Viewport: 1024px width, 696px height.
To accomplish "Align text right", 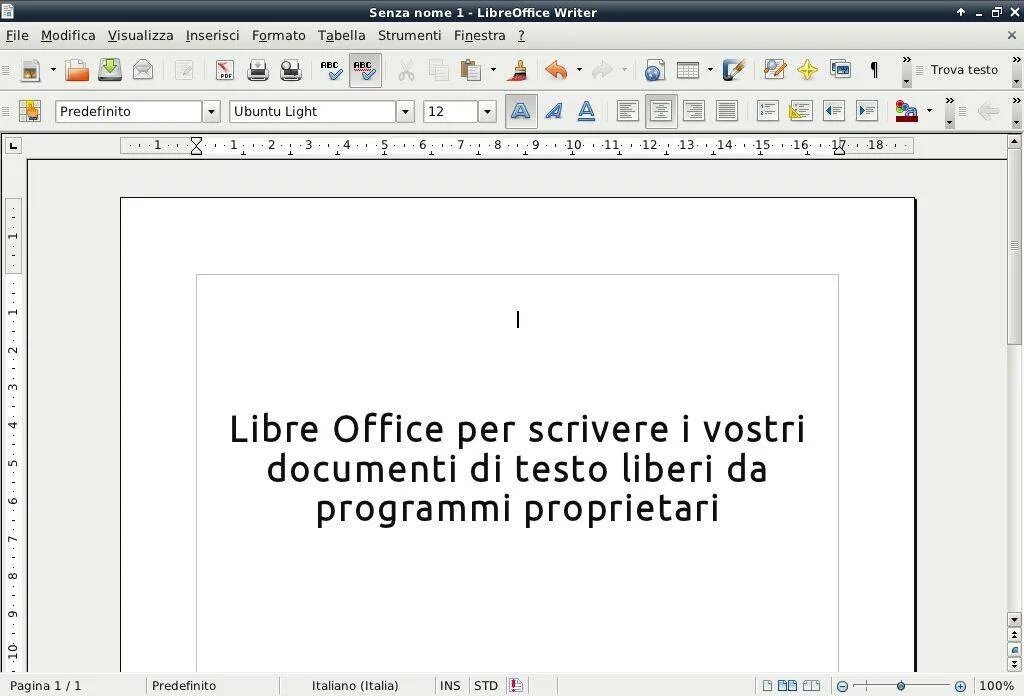I will 694,112.
